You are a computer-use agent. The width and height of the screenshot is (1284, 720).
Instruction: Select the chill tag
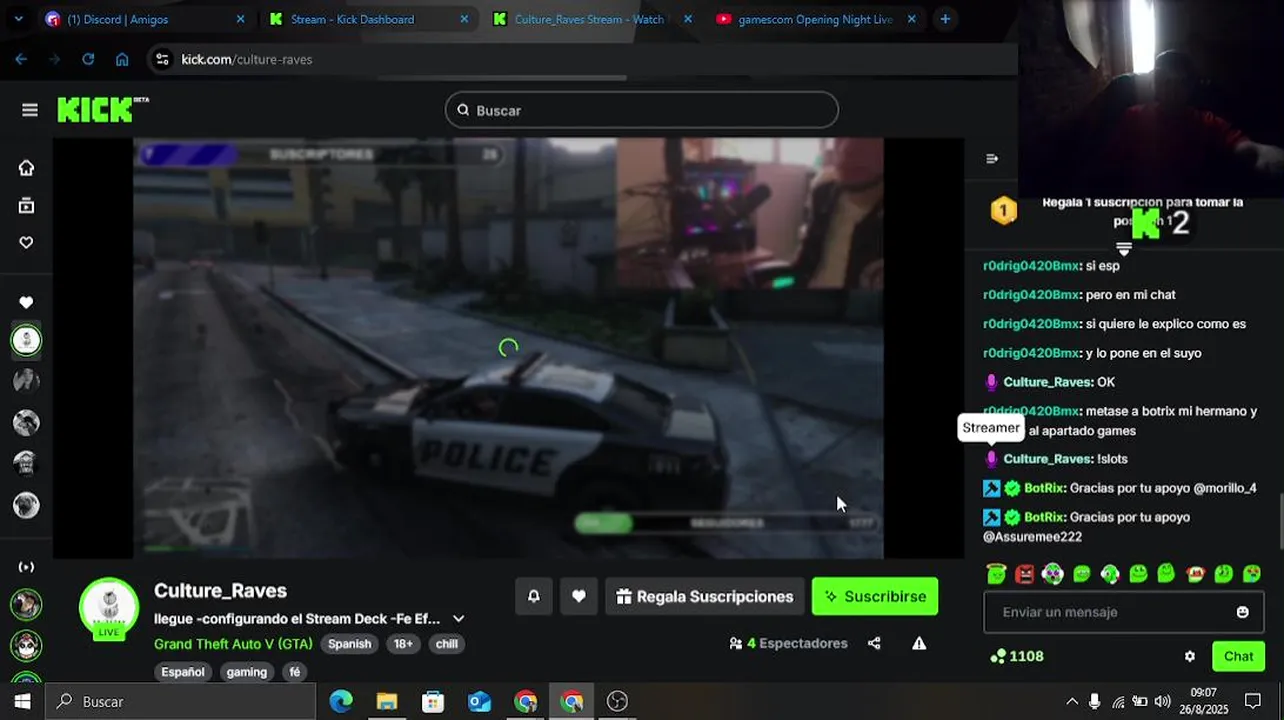[447, 644]
